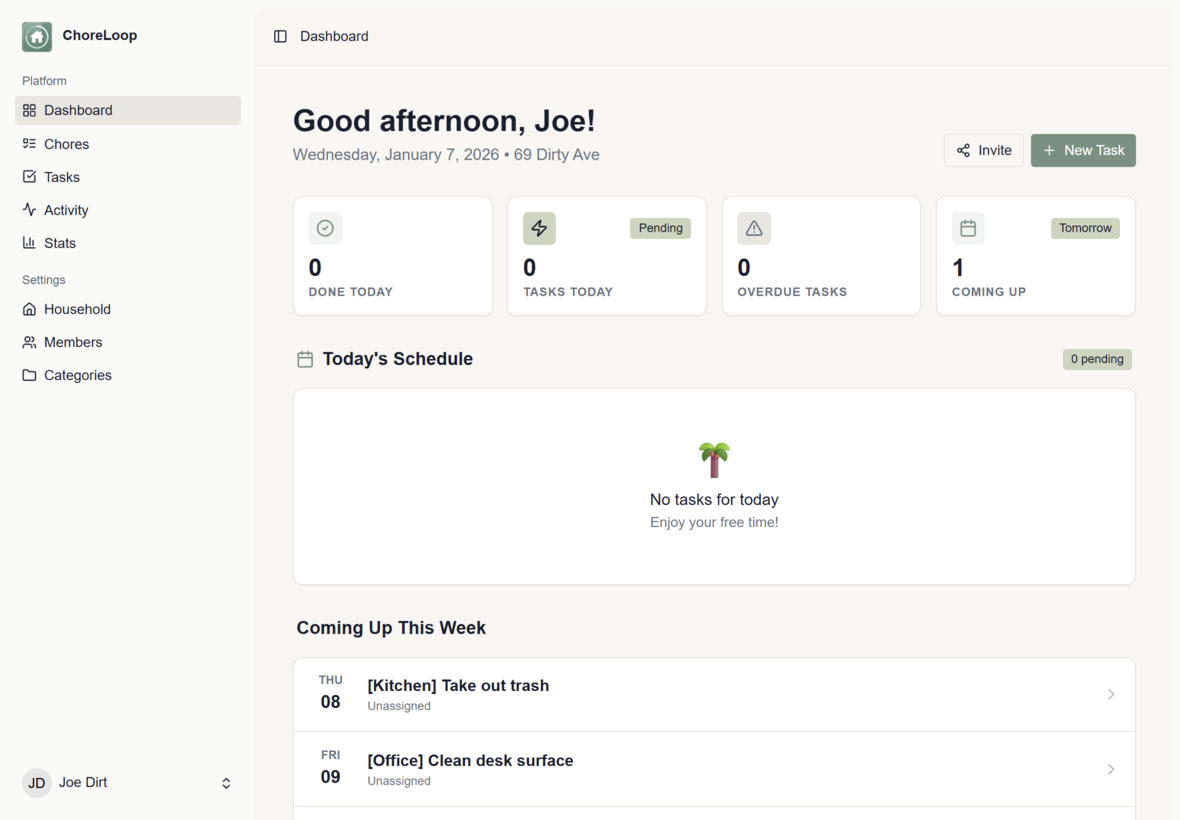Click the Platform section label
1180x820 pixels.
(44, 81)
